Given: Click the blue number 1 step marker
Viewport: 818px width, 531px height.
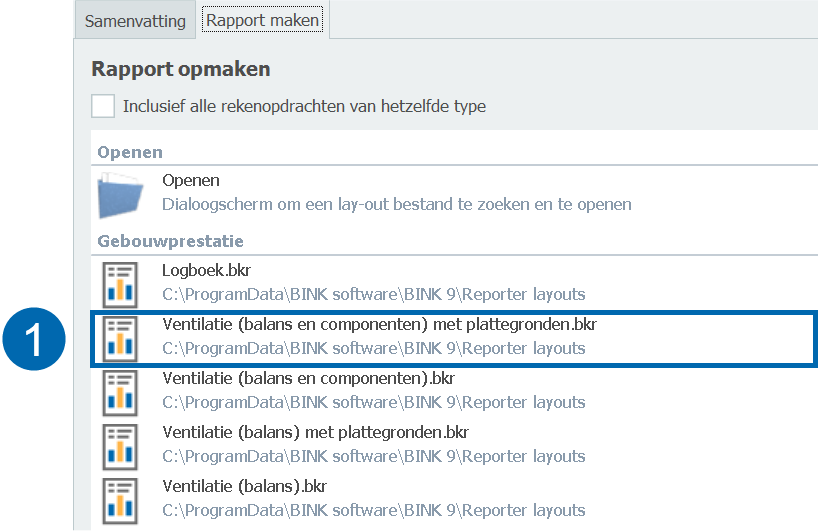Looking at the screenshot, I should tap(34, 339).
